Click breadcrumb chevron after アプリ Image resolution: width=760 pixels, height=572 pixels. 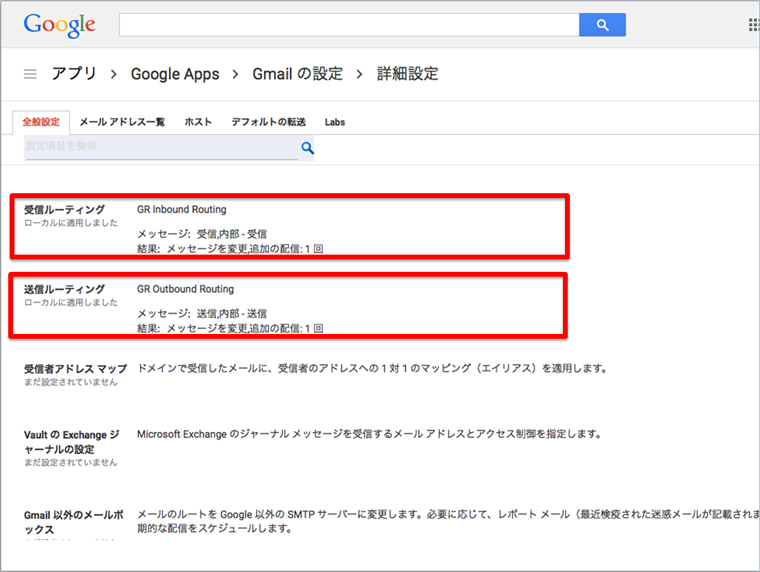point(114,74)
